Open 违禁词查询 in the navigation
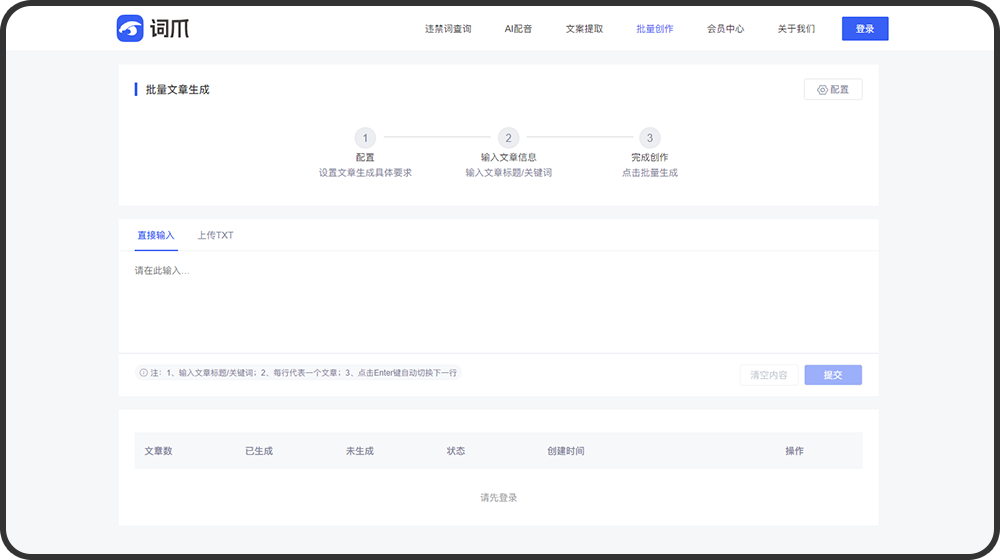 click(x=448, y=29)
